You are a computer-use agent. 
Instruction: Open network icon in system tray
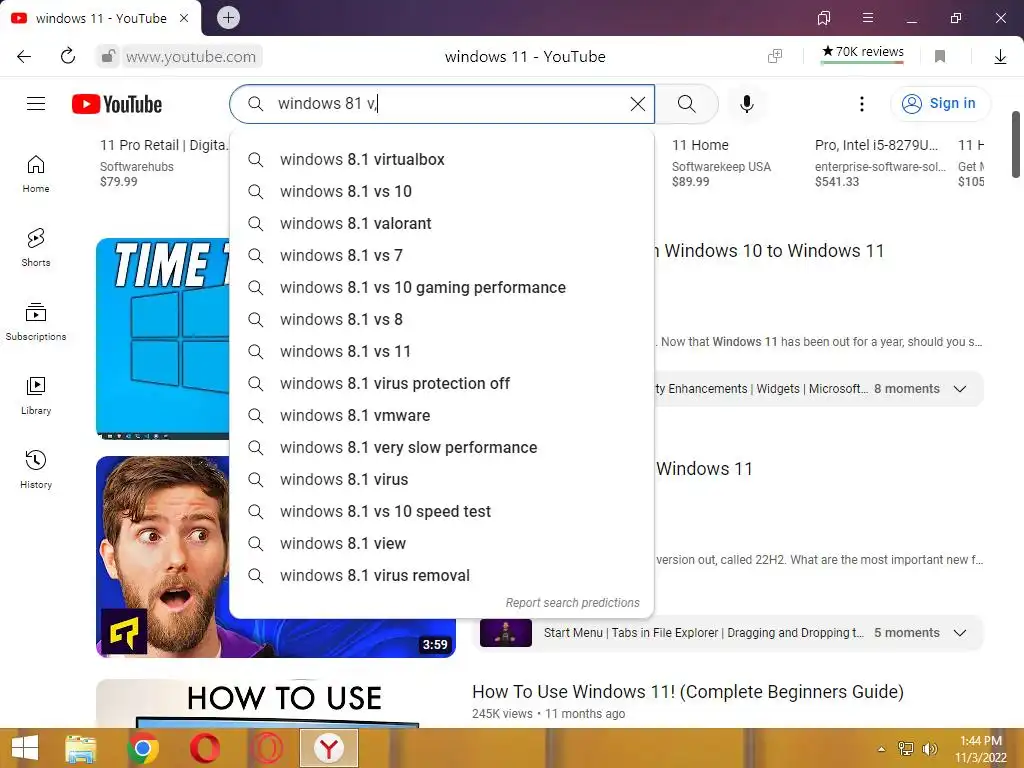tap(906, 749)
